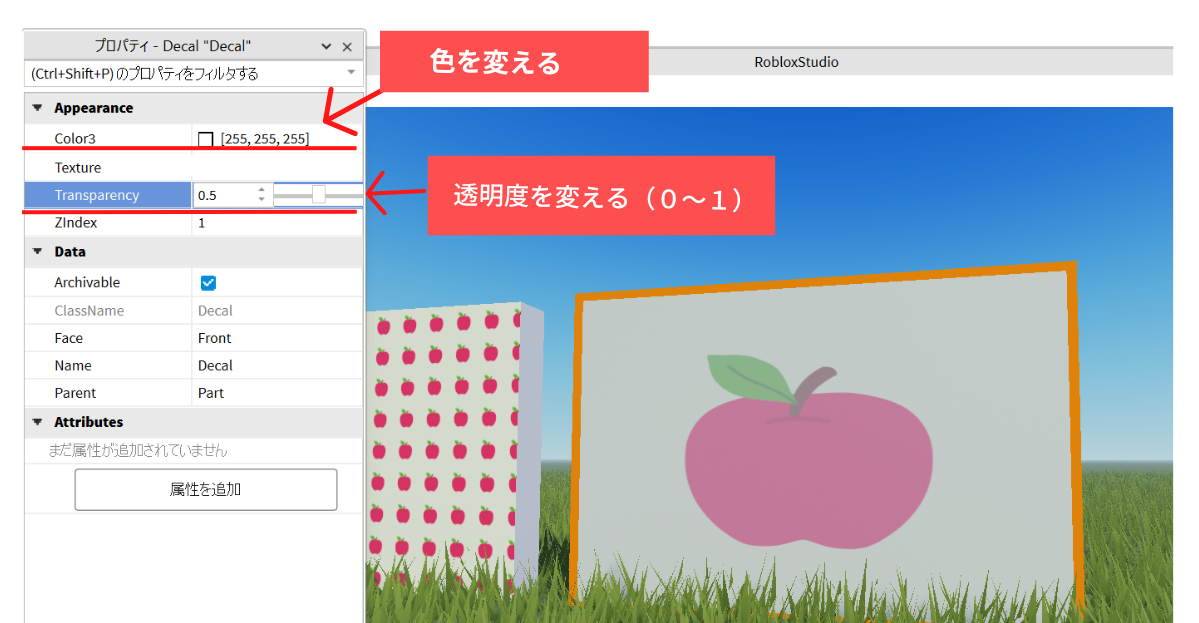The image size is (1199, 623).
Task: Open the filter field dropdown arrow
Action: 350,73
